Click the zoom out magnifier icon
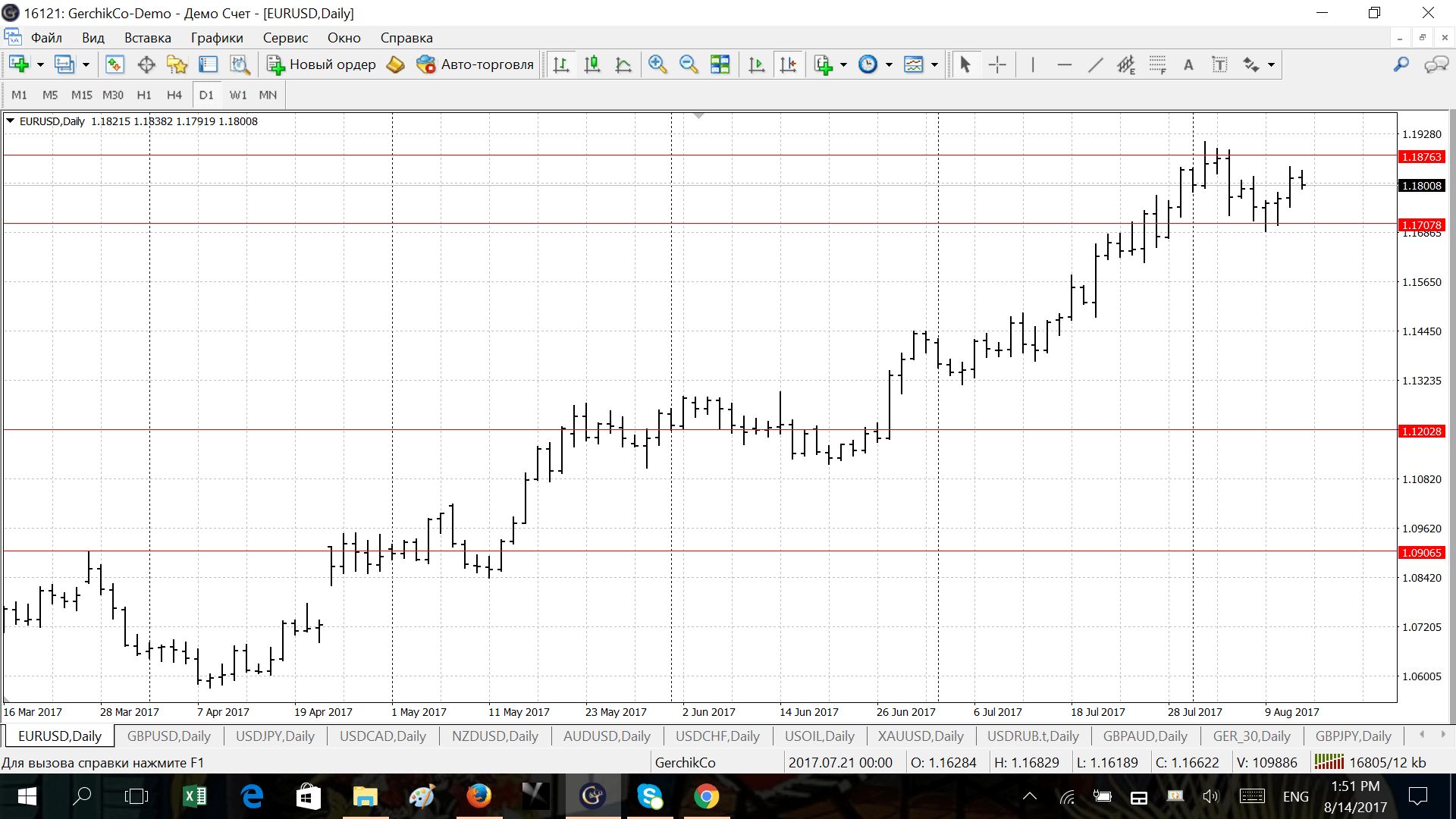 (x=689, y=65)
